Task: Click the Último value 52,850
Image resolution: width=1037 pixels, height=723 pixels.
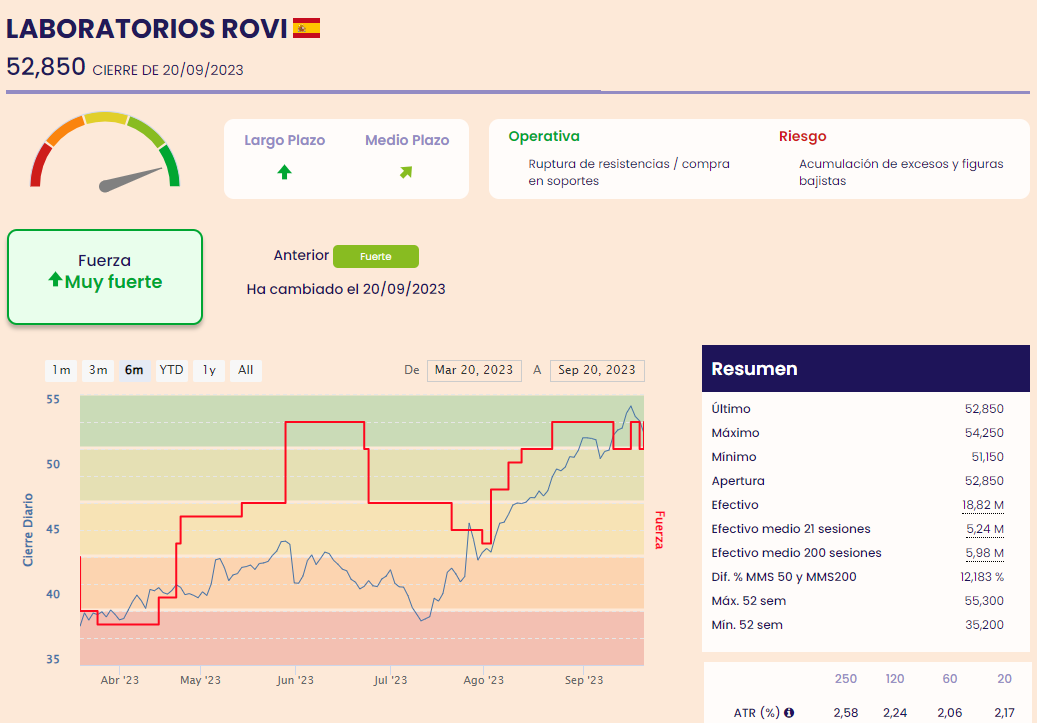Action: [984, 409]
